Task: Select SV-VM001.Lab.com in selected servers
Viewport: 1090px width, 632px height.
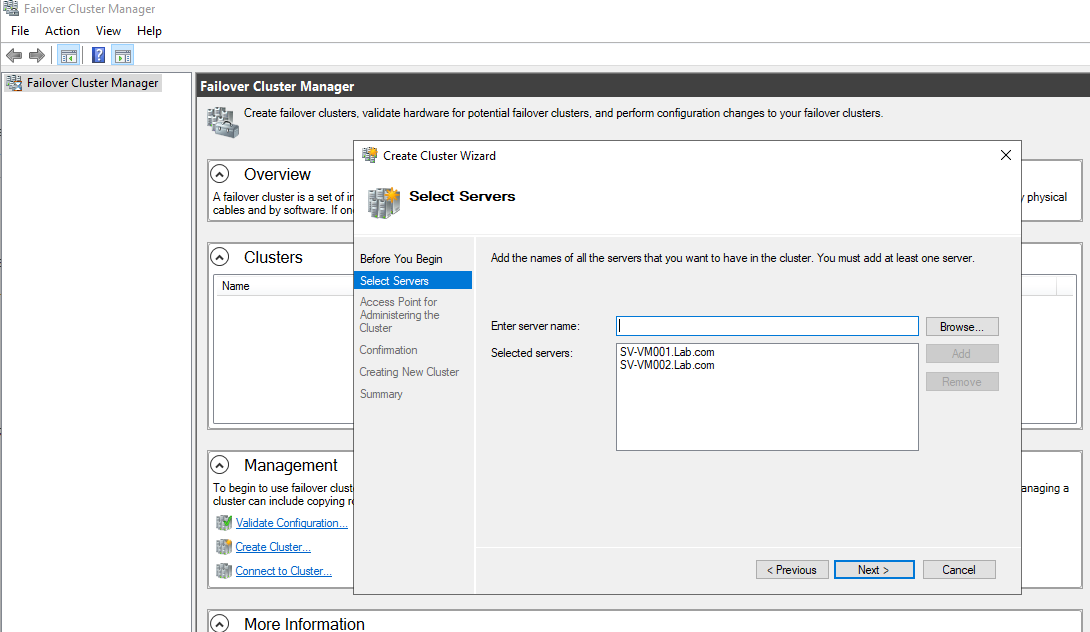Action: click(667, 352)
